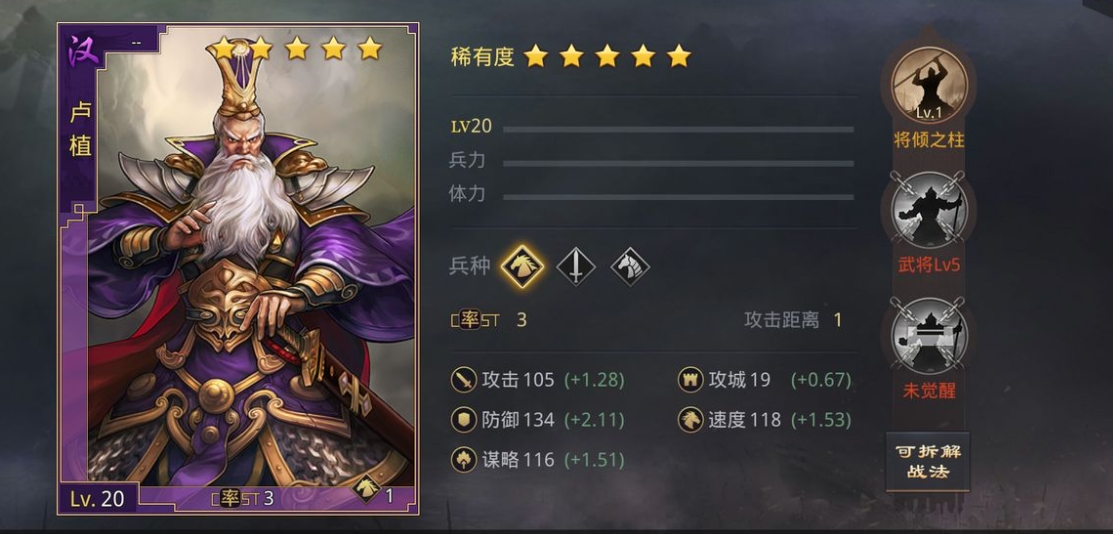Image resolution: width=1113 pixels, height=534 pixels.
Task: Click the 攻城 siege castle attribute icon
Action: pyautogui.click(x=691, y=380)
